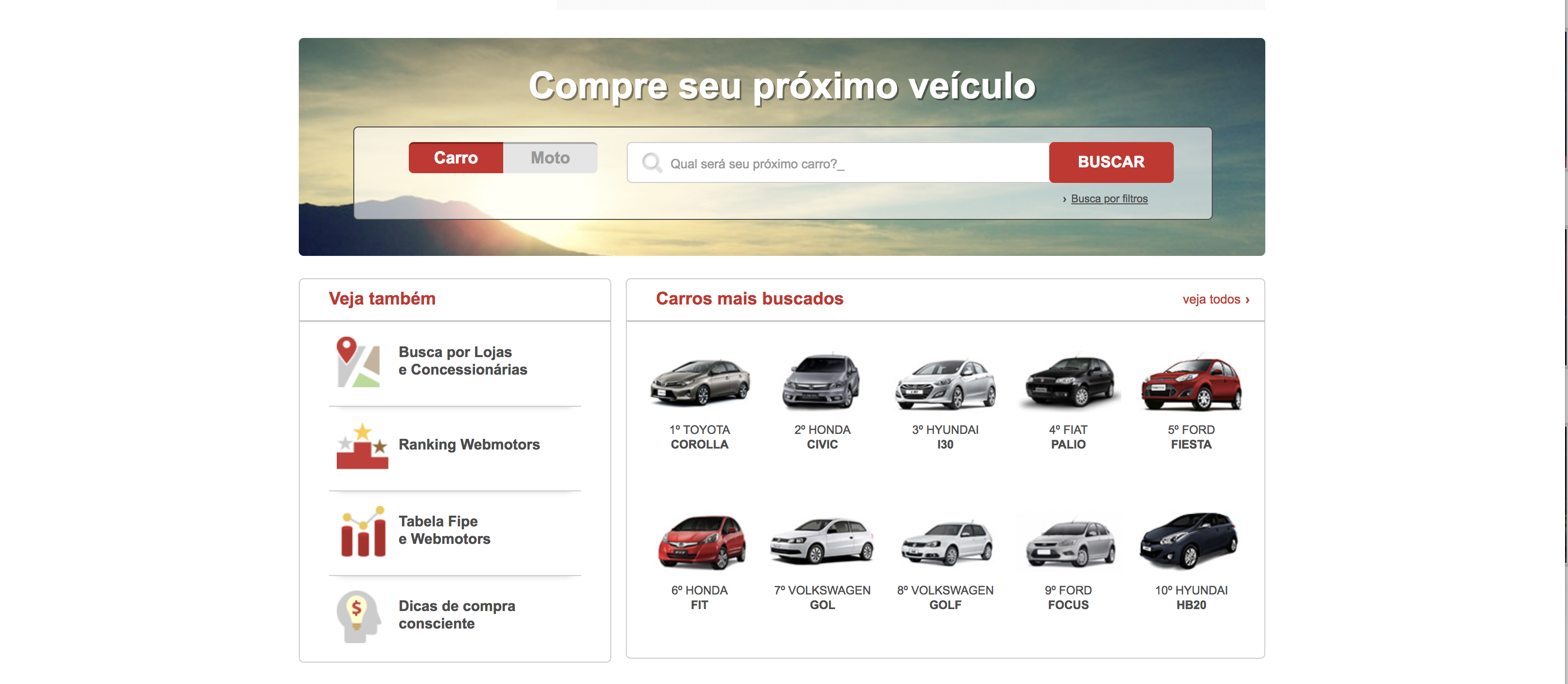Click '1º TOYOTA COROLLA' label
Image resolution: width=1568 pixels, height=684 pixels.
click(x=699, y=437)
